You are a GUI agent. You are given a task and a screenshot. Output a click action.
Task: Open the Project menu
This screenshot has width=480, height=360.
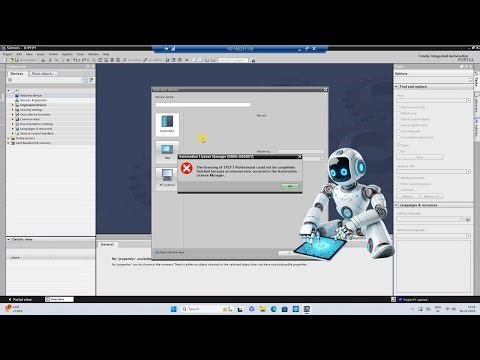[x=7, y=54]
